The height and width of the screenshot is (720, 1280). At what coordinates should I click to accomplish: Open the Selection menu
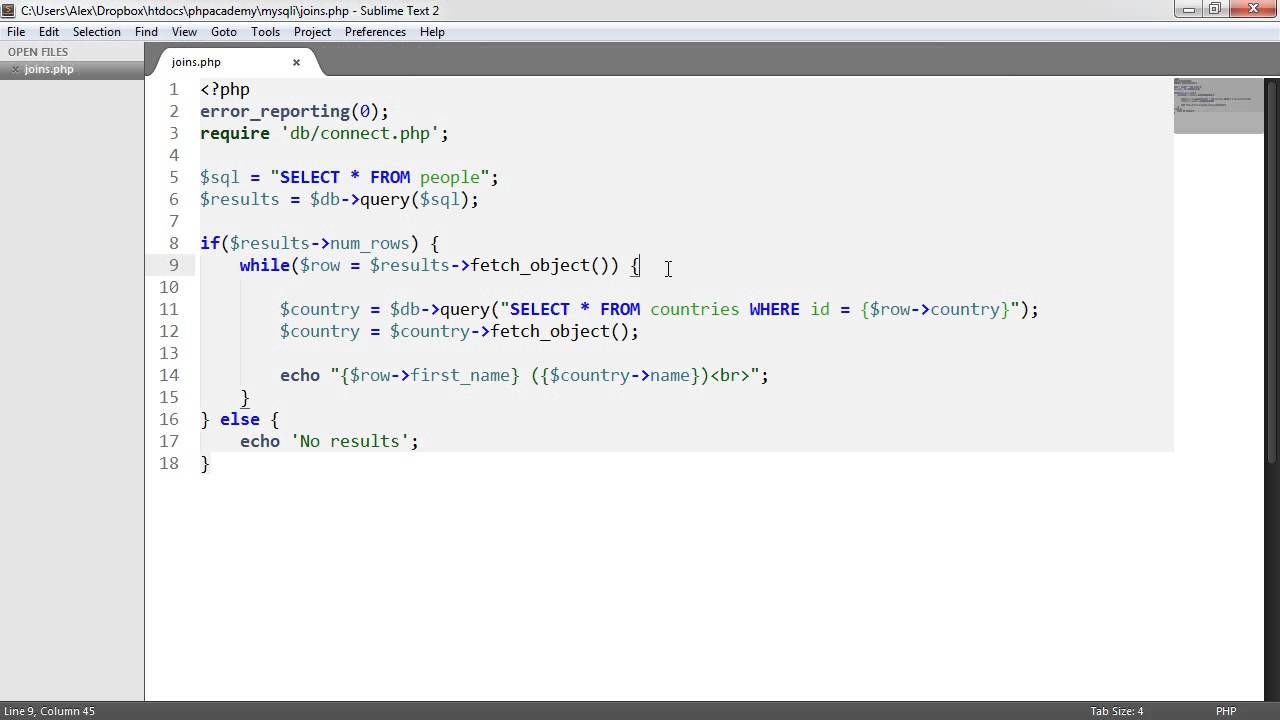tap(96, 32)
